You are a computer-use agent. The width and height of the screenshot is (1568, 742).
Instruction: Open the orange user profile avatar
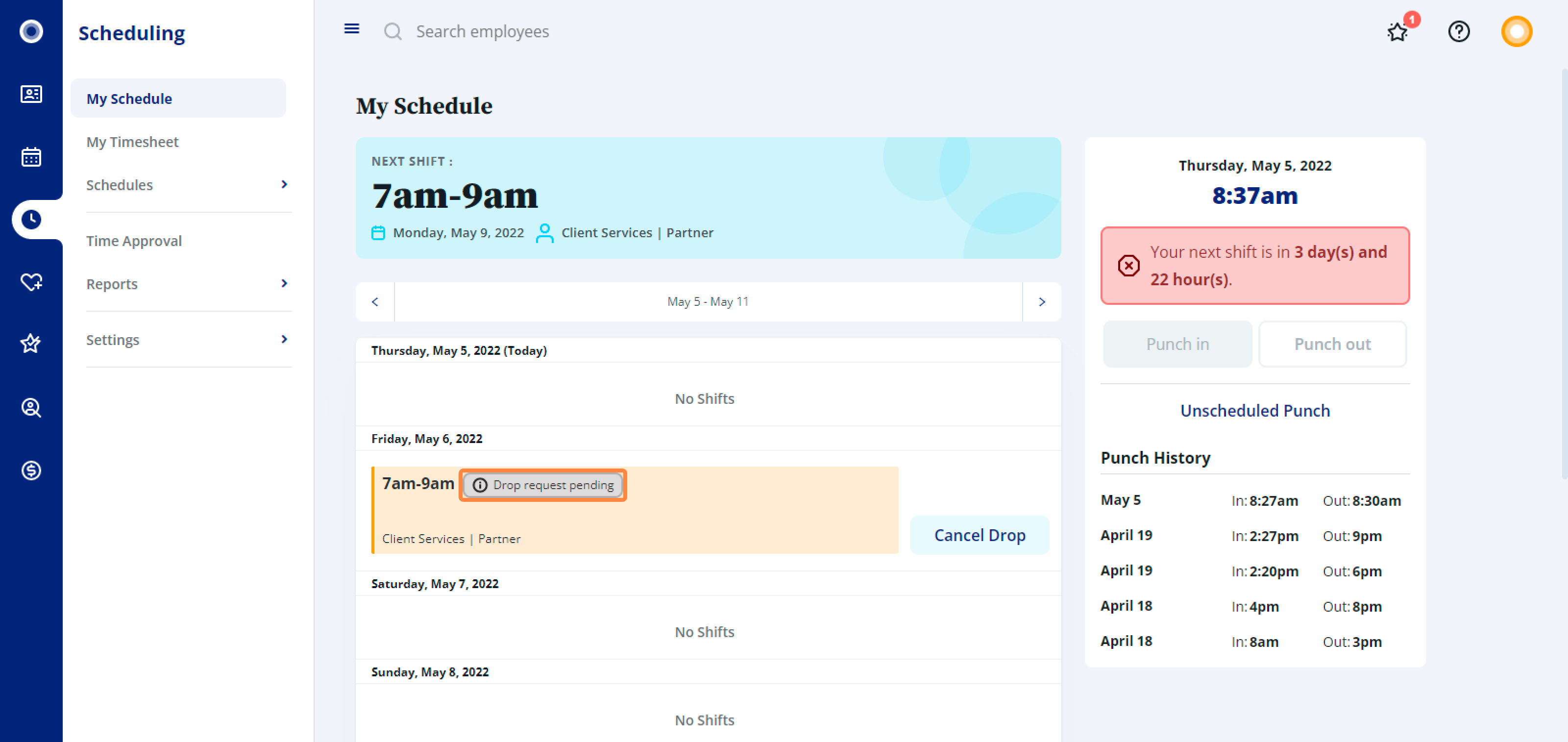[1516, 32]
